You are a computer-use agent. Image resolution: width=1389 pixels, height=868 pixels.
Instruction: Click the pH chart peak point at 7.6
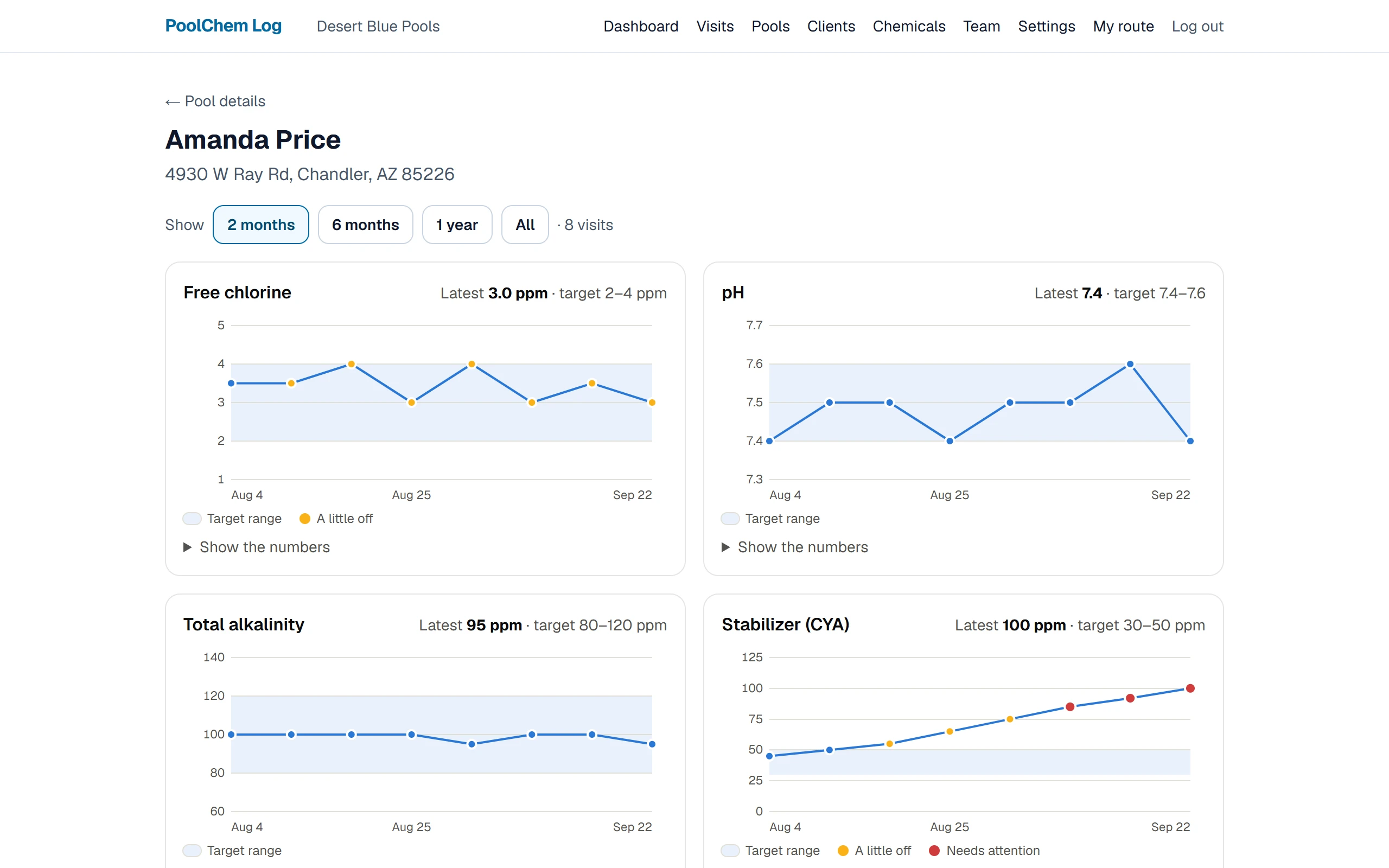click(1130, 364)
